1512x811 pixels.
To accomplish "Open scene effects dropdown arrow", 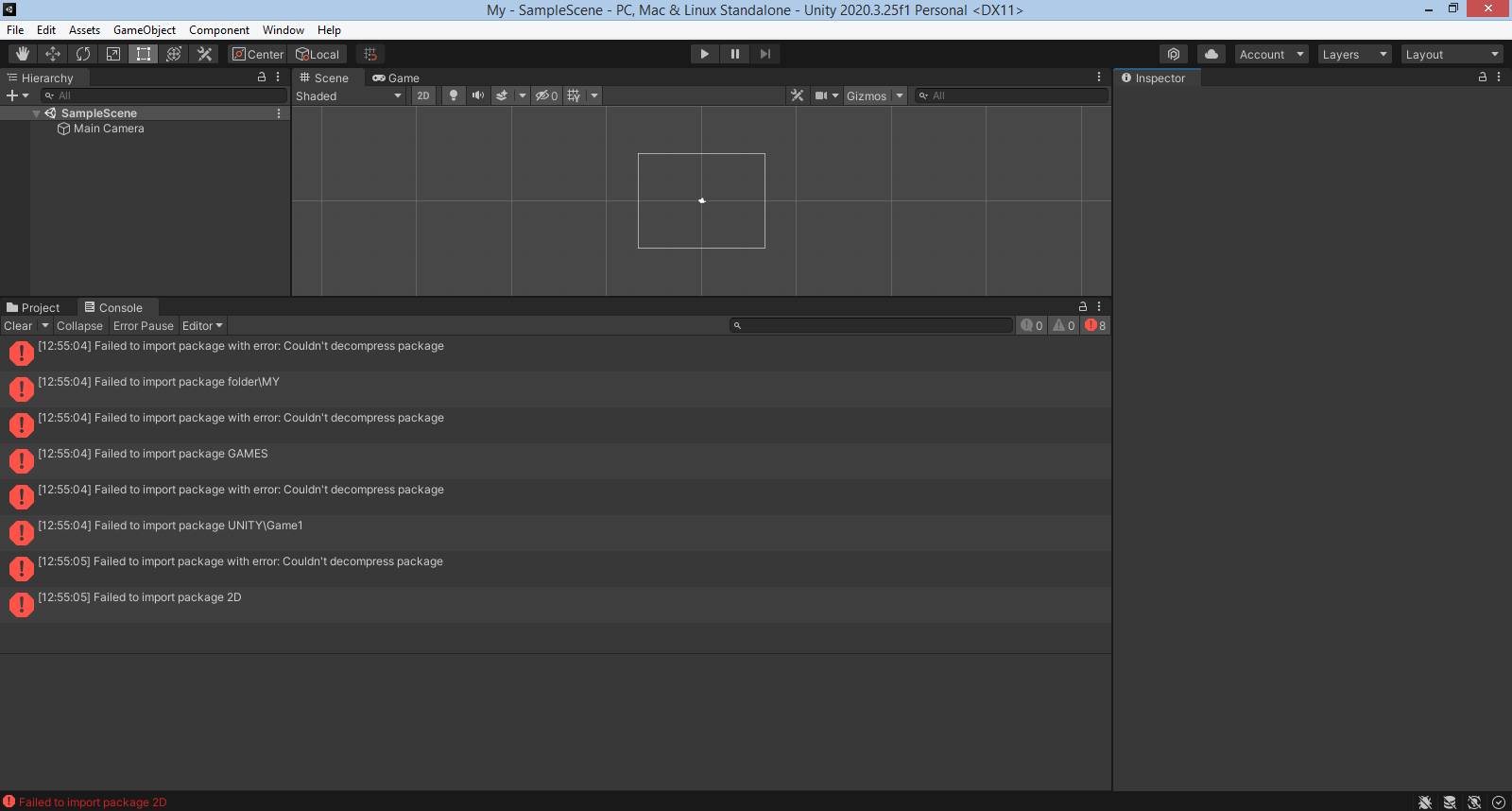I will coord(523,95).
